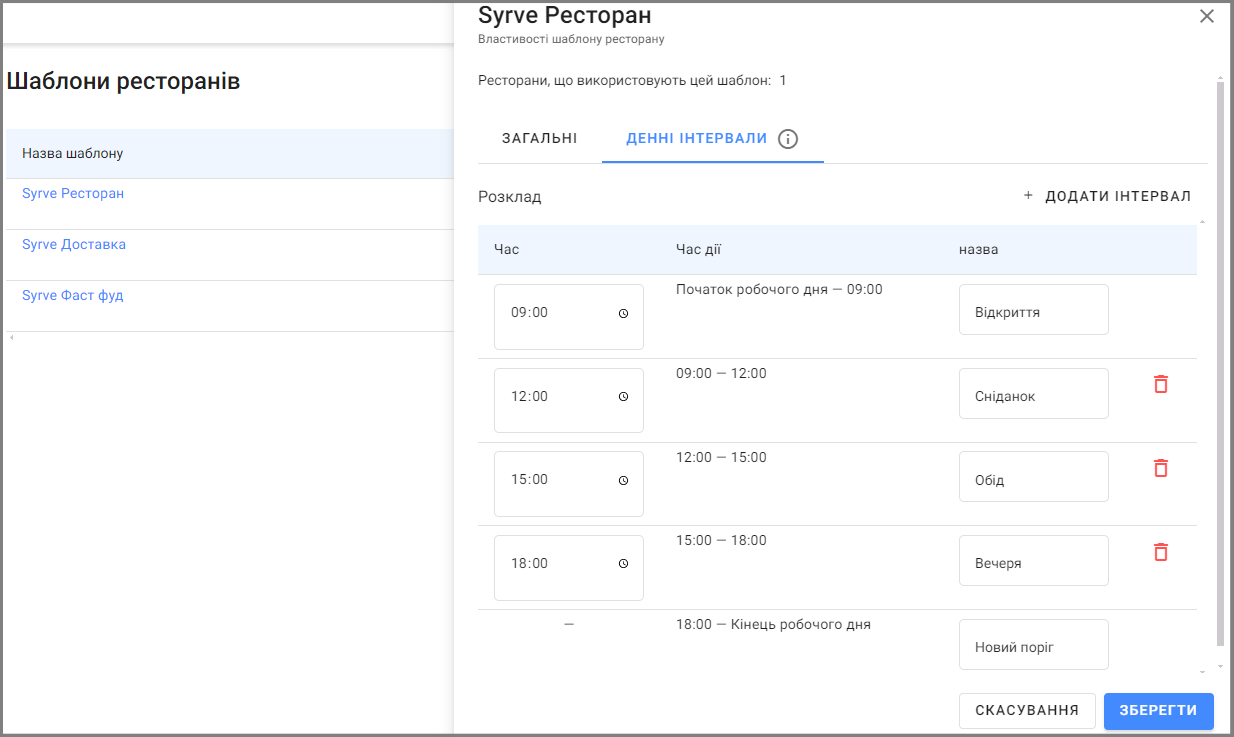The image size is (1234, 737).
Task: Click the Час дії column header
Action: point(698,249)
